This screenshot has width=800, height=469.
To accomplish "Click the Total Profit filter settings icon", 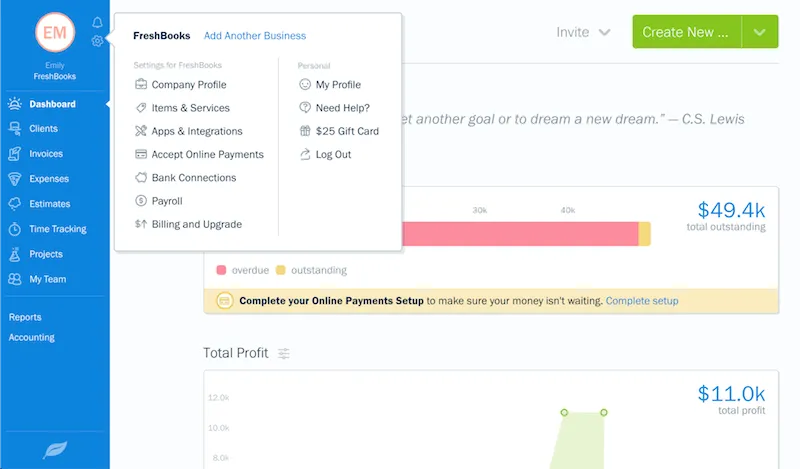I will (x=284, y=354).
